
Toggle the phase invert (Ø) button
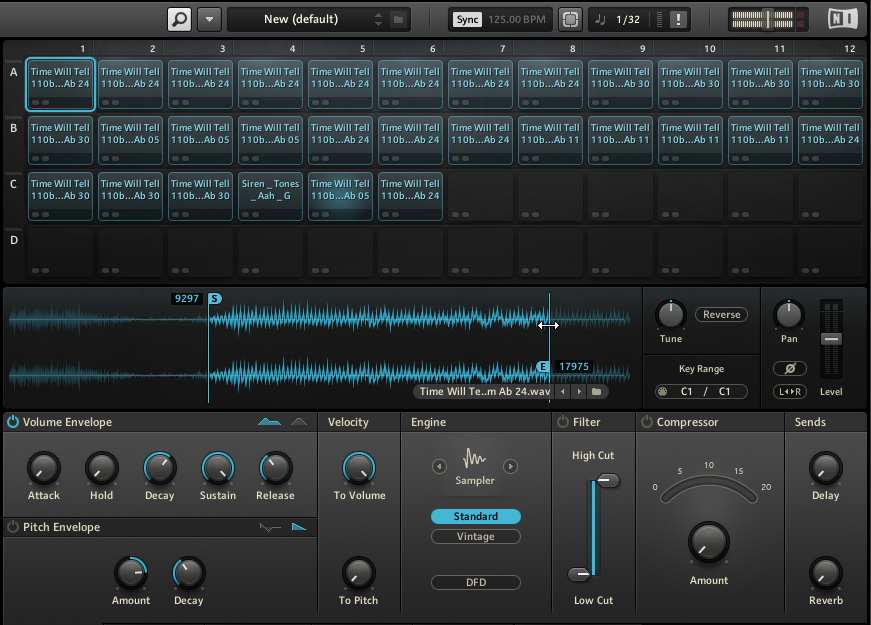(x=789, y=369)
